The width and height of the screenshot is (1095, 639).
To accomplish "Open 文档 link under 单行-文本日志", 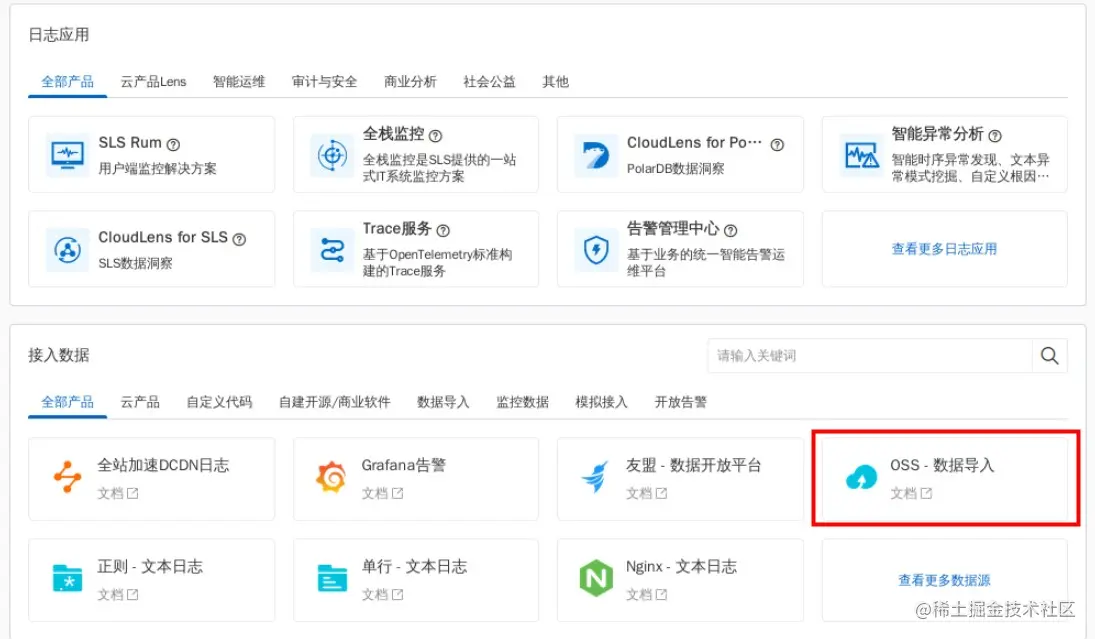I will coord(382,595).
